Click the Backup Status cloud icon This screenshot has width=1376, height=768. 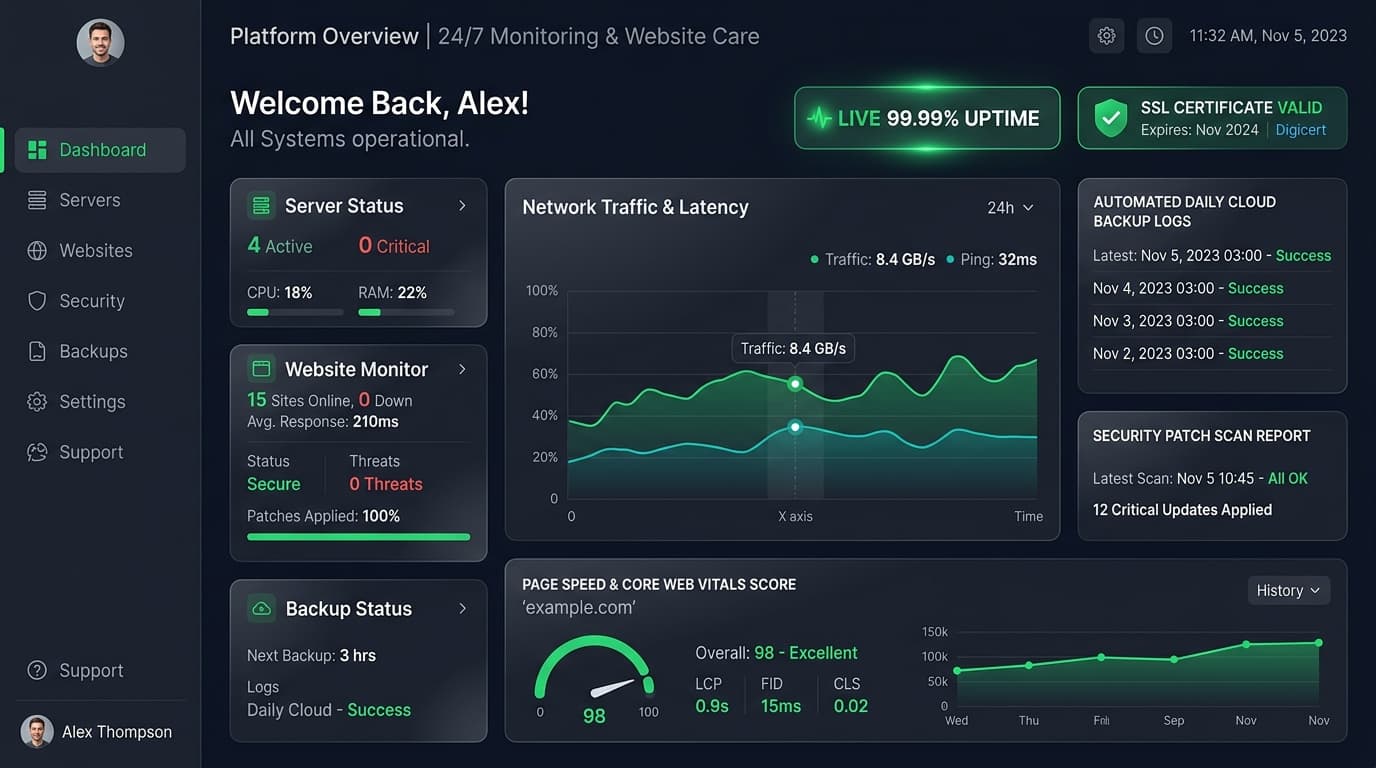point(261,608)
